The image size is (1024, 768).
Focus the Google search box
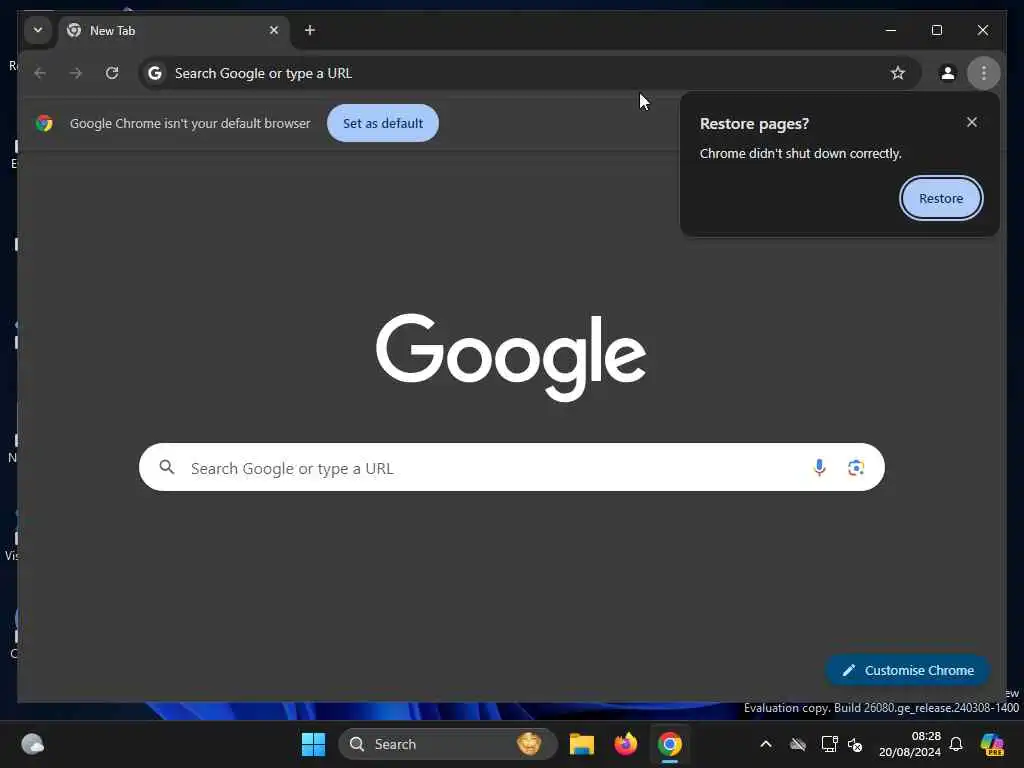tap(511, 468)
